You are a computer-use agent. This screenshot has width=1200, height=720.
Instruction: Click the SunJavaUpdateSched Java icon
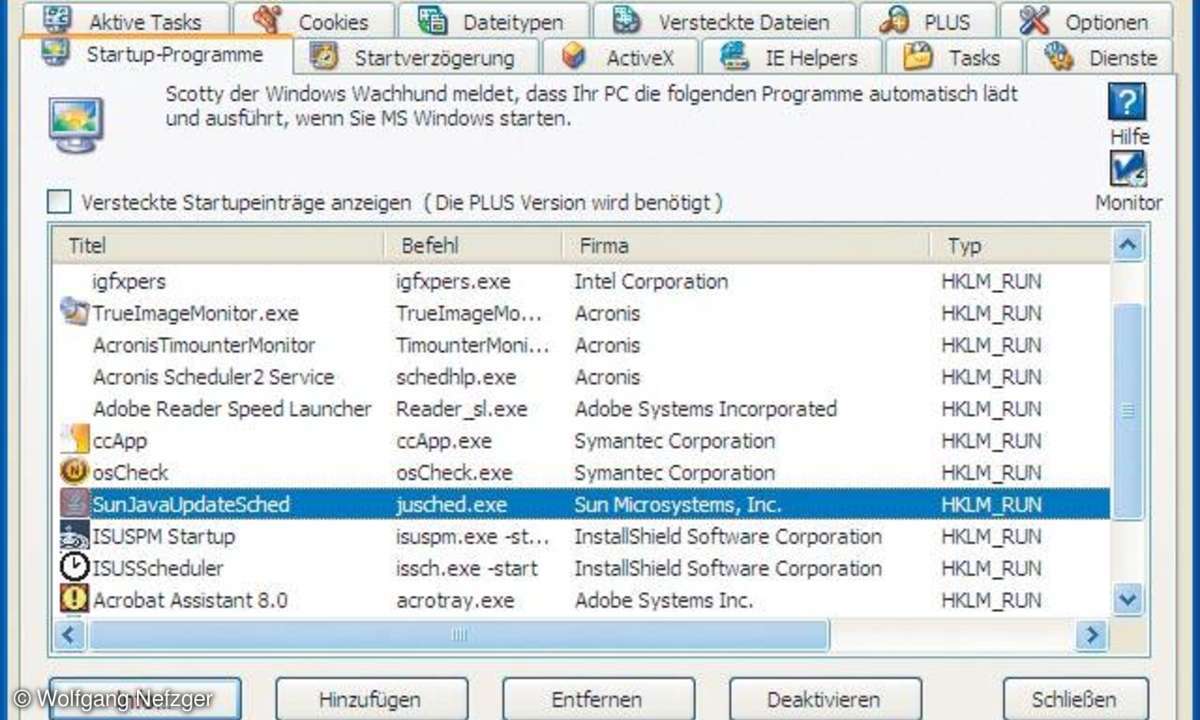(x=74, y=505)
